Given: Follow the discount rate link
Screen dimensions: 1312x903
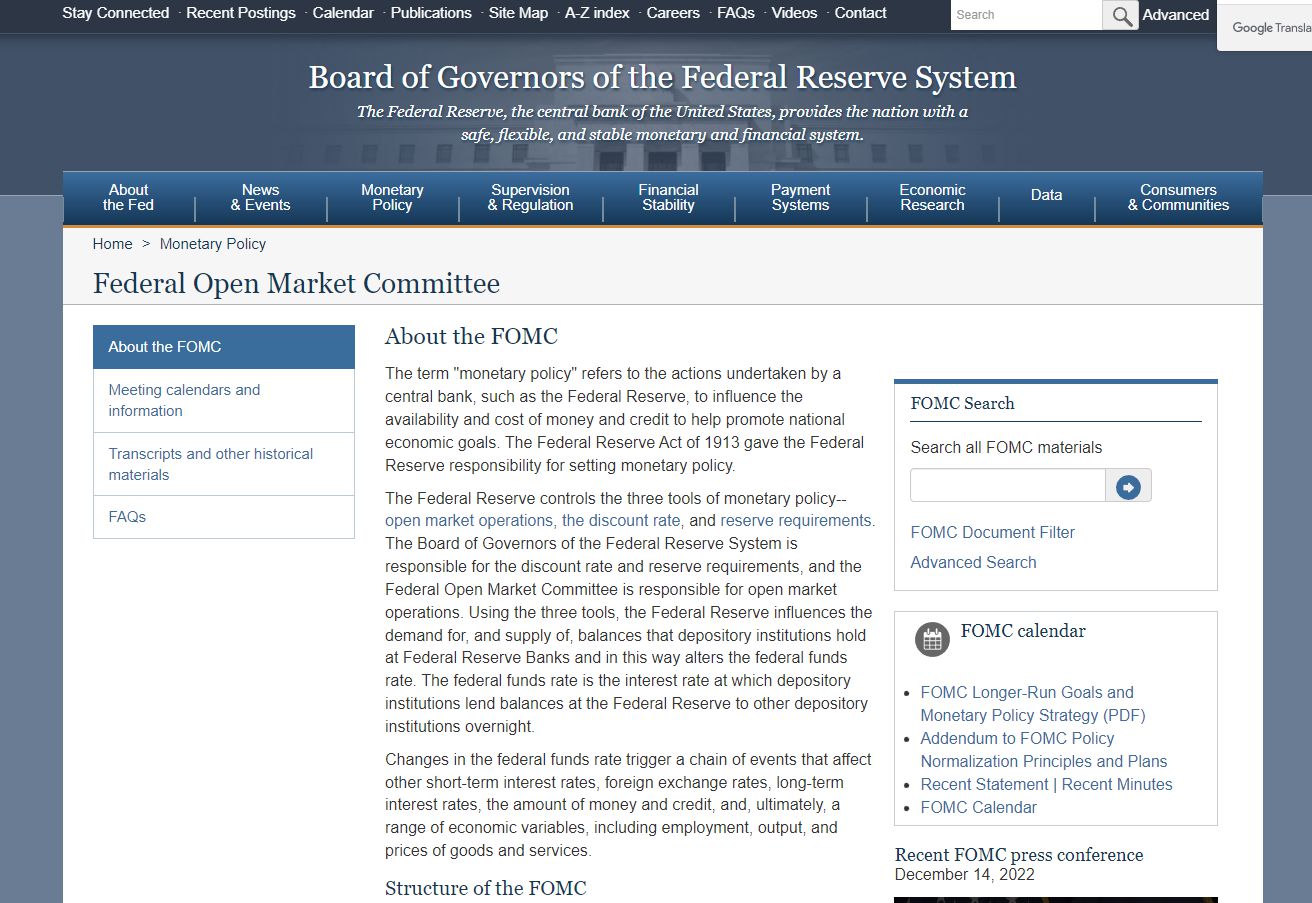Looking at the screenshot, I should (x=621, y=521).
